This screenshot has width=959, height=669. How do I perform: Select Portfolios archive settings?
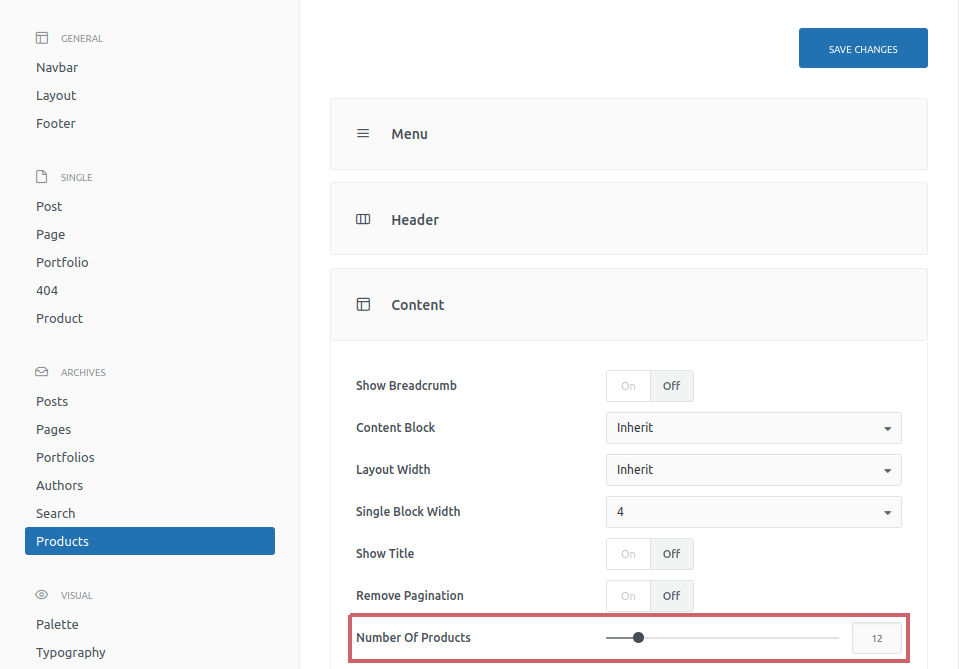click(x=65, y=457)
